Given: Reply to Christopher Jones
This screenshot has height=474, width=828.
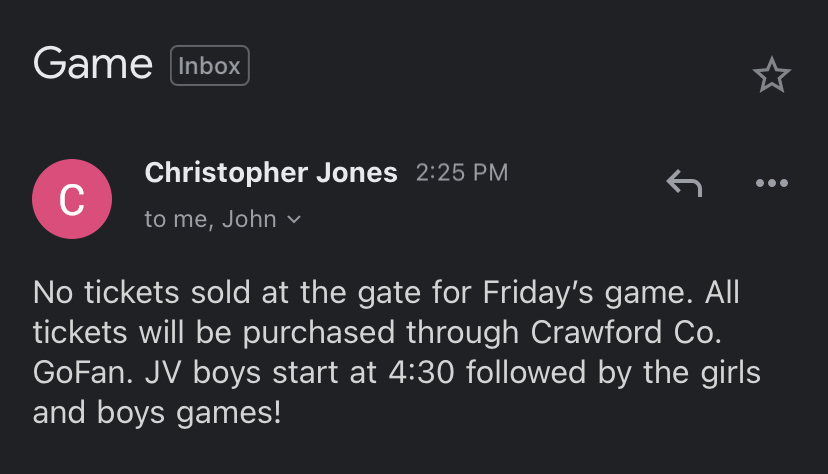Looking at the screenshot, I should pos(684,183).
